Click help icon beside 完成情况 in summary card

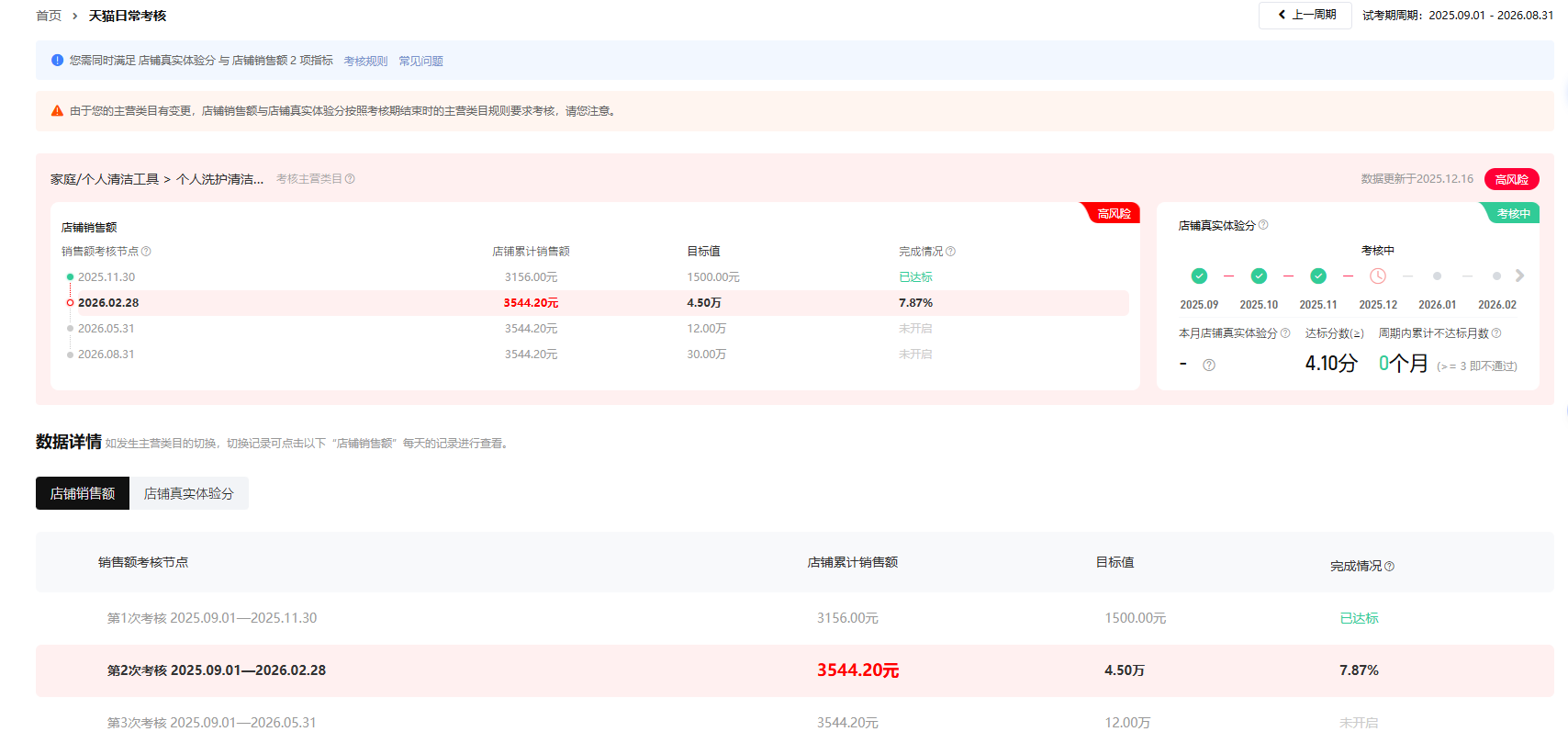(x=951, y=252)
